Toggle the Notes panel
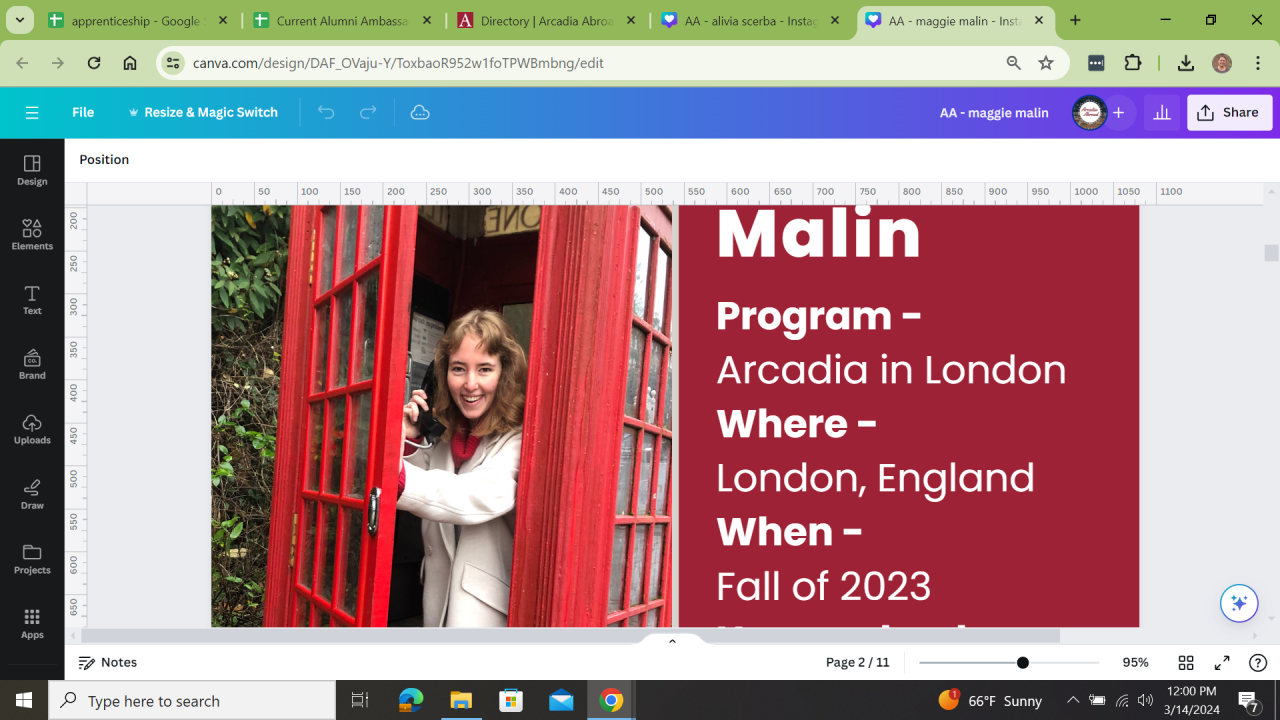 (x=108, y=663)
